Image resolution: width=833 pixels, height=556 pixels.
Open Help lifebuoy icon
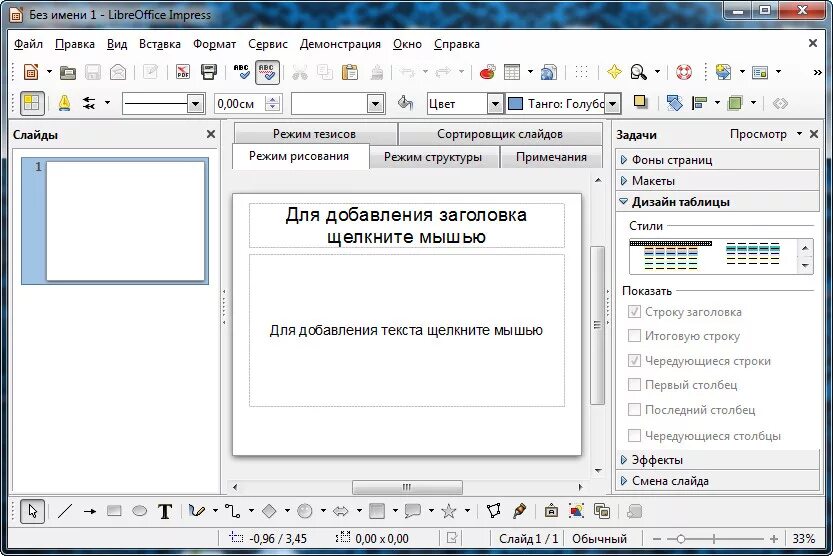point(684,72)
